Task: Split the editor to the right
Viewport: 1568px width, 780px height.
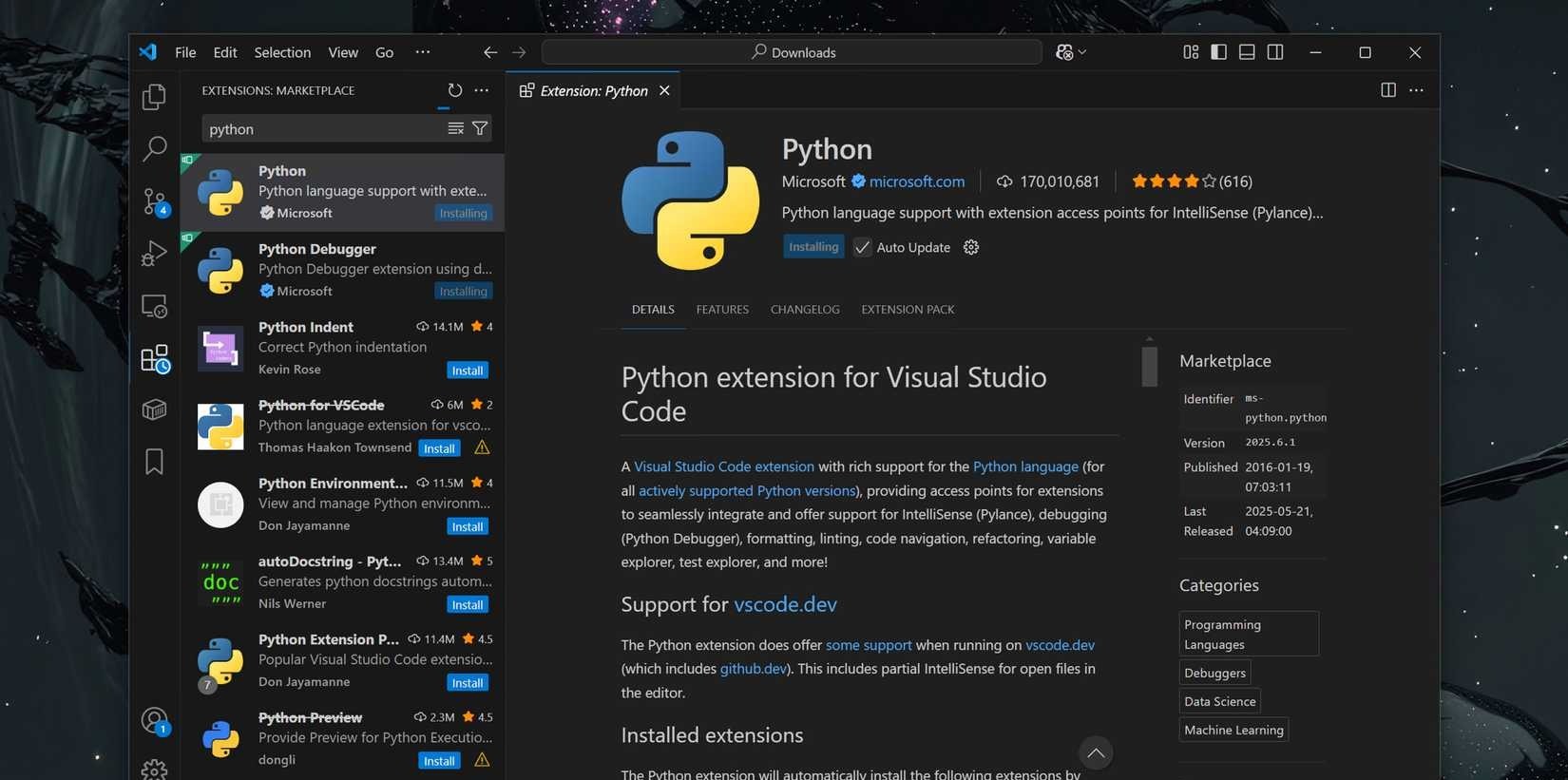Action: point(1388,90)
